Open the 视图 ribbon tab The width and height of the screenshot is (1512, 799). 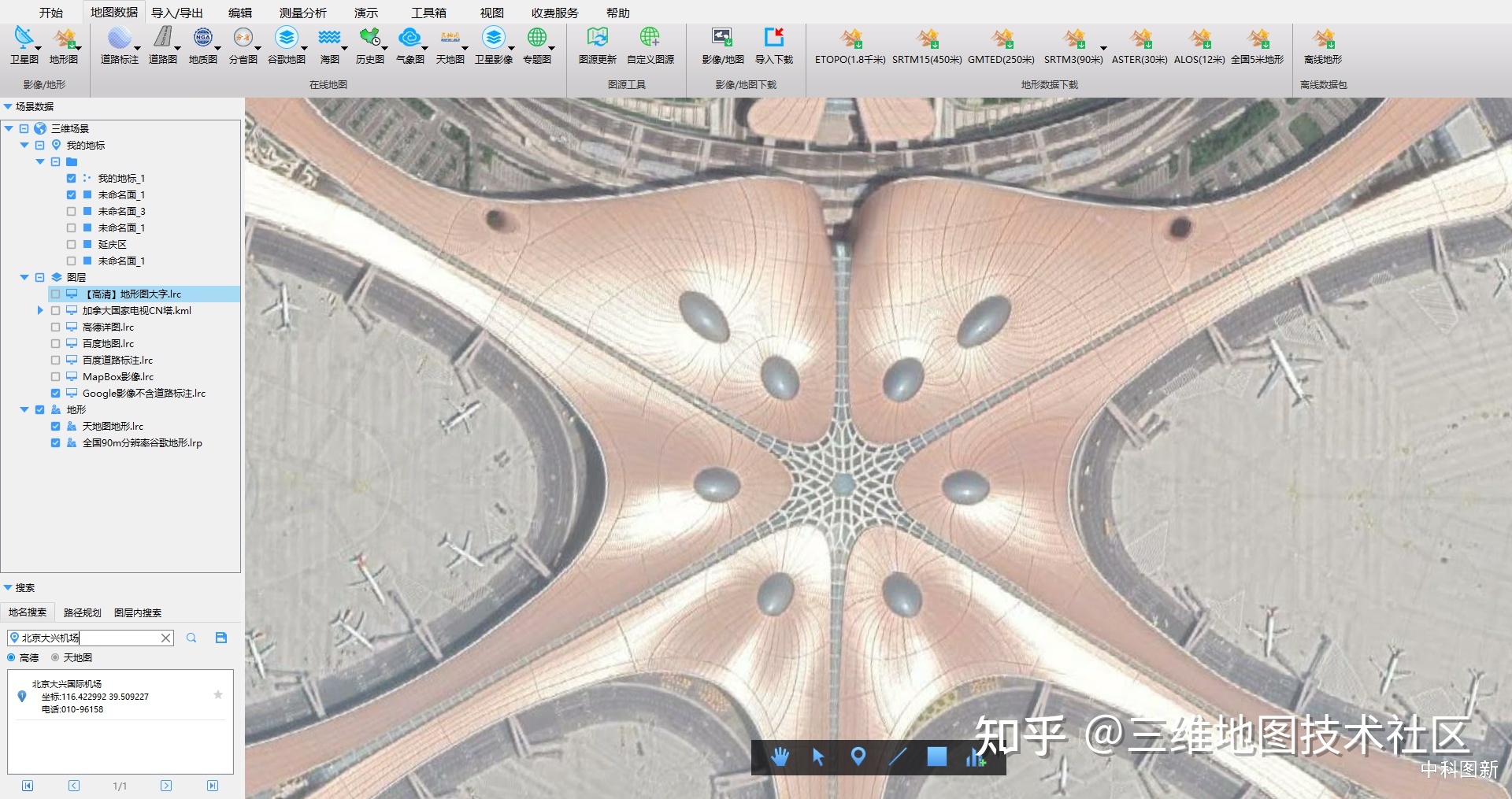(492, 13)
